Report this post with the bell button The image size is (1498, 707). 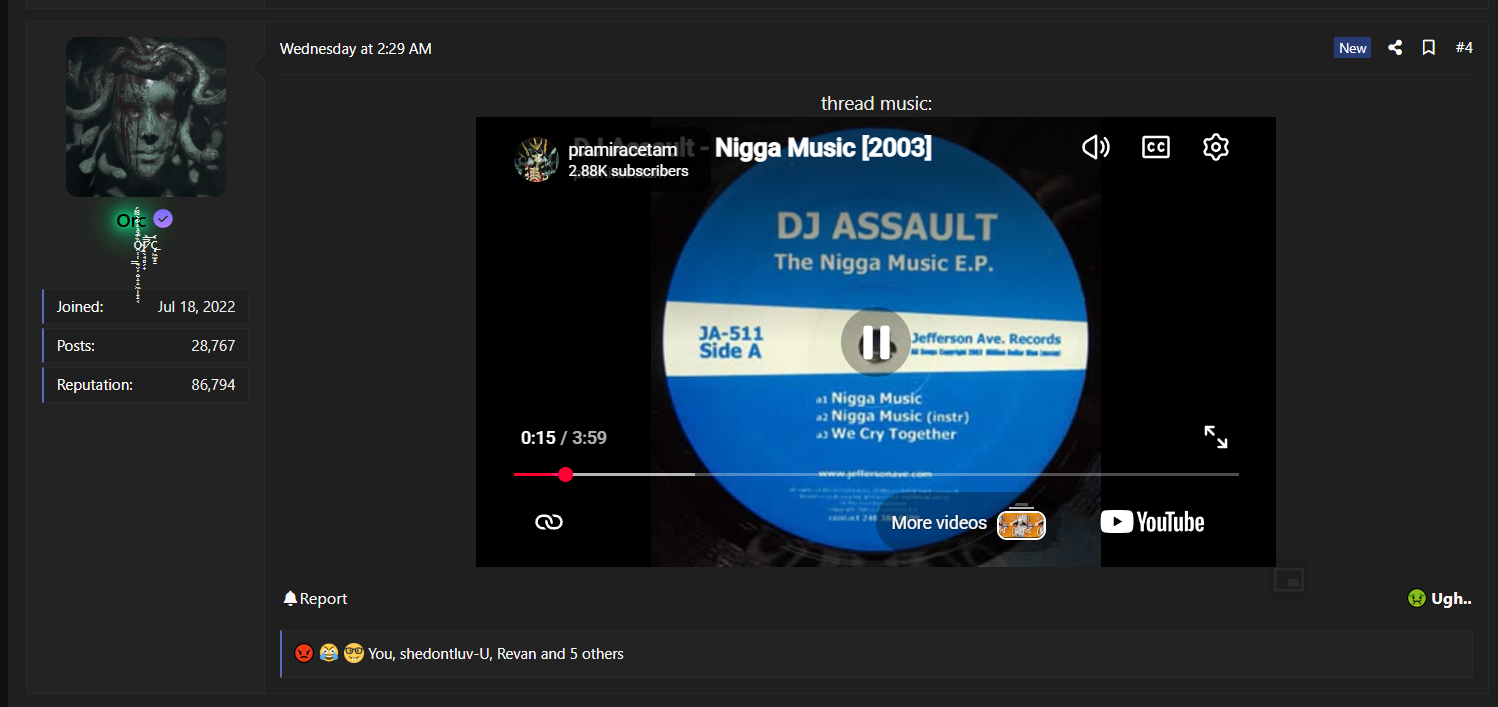point(315,598)
